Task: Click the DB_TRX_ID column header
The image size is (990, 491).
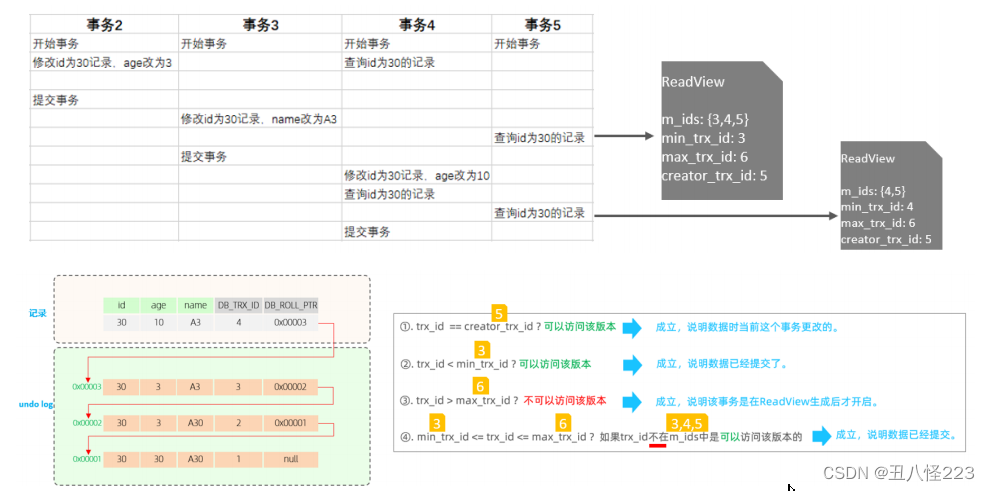Action: click(x=239, y=305)
